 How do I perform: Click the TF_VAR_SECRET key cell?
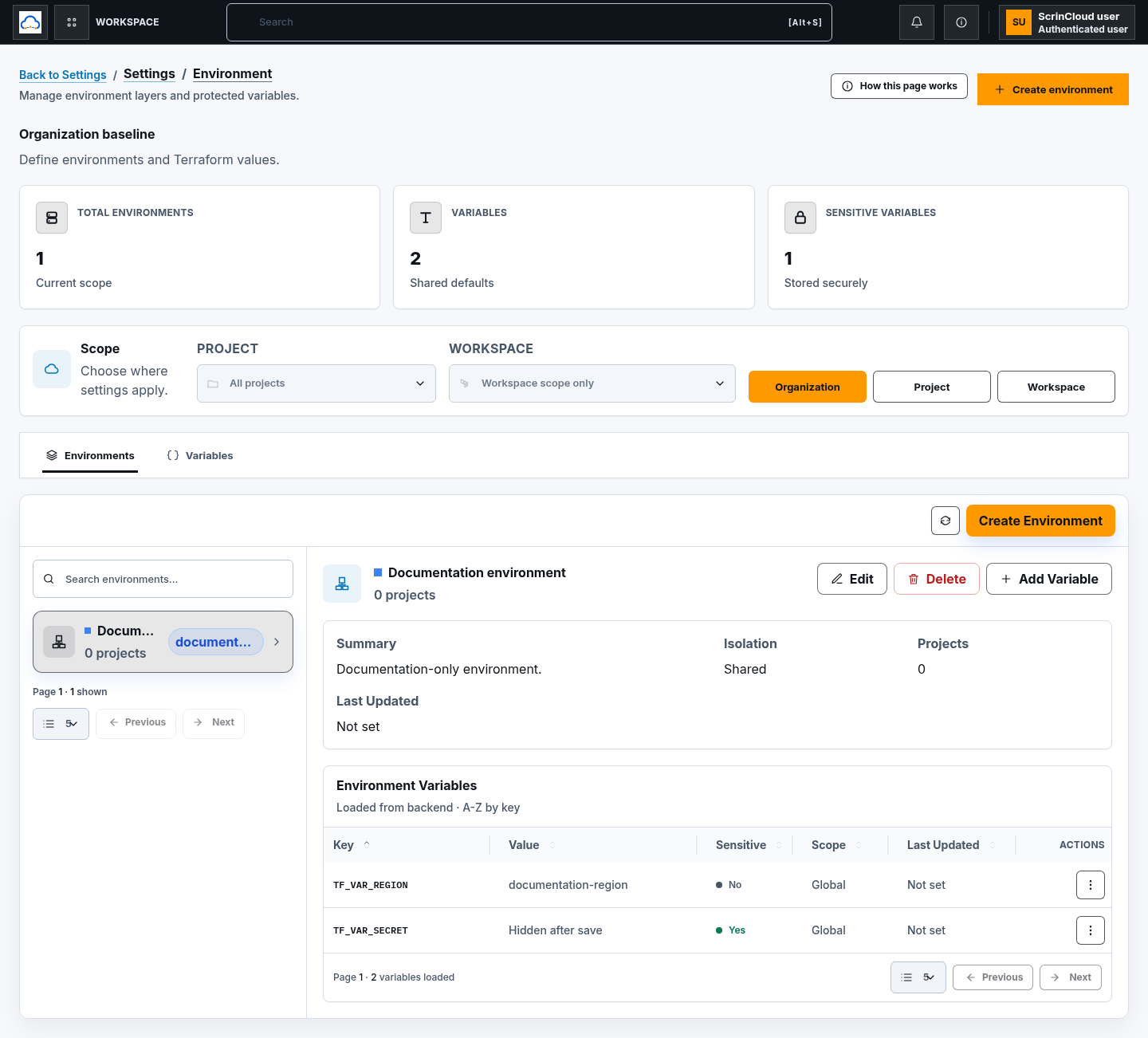pos(371,930)
